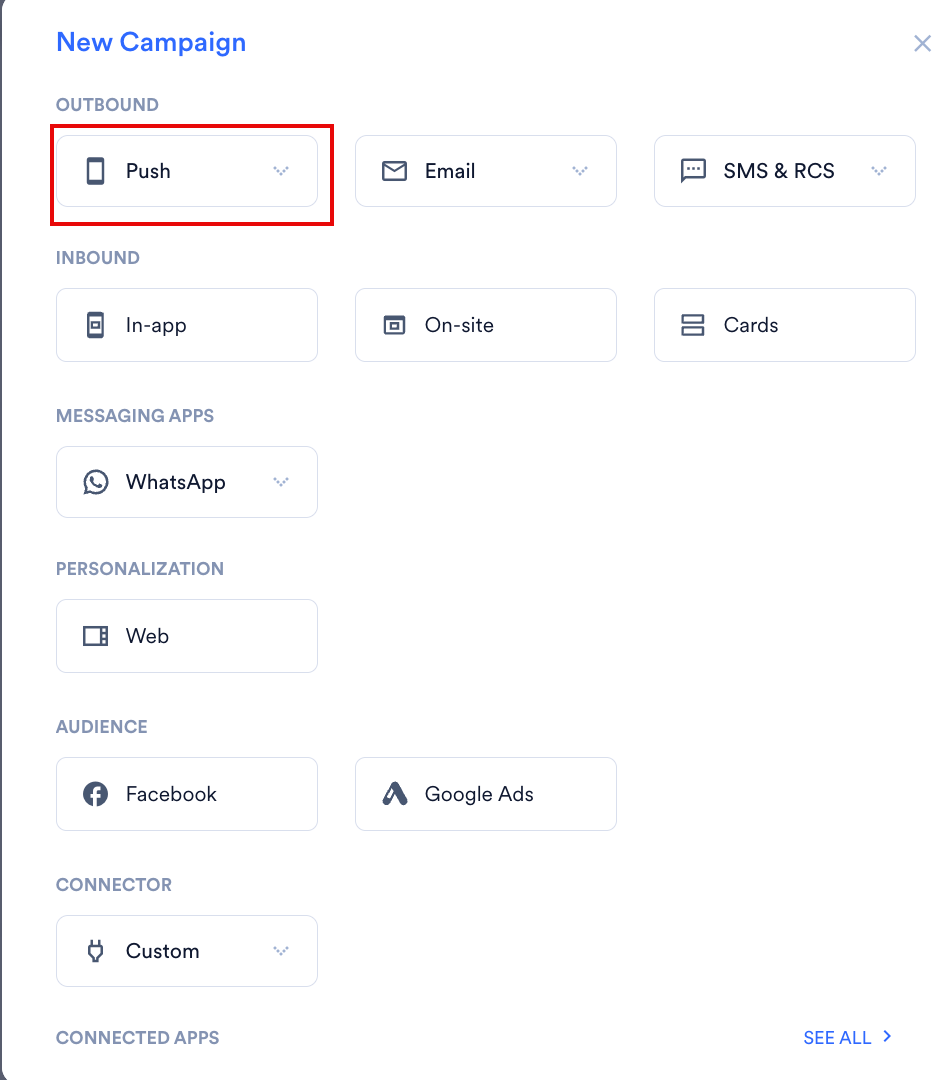Choose the Google Ads audience card

pyautogui.click(x=486, y=794)
